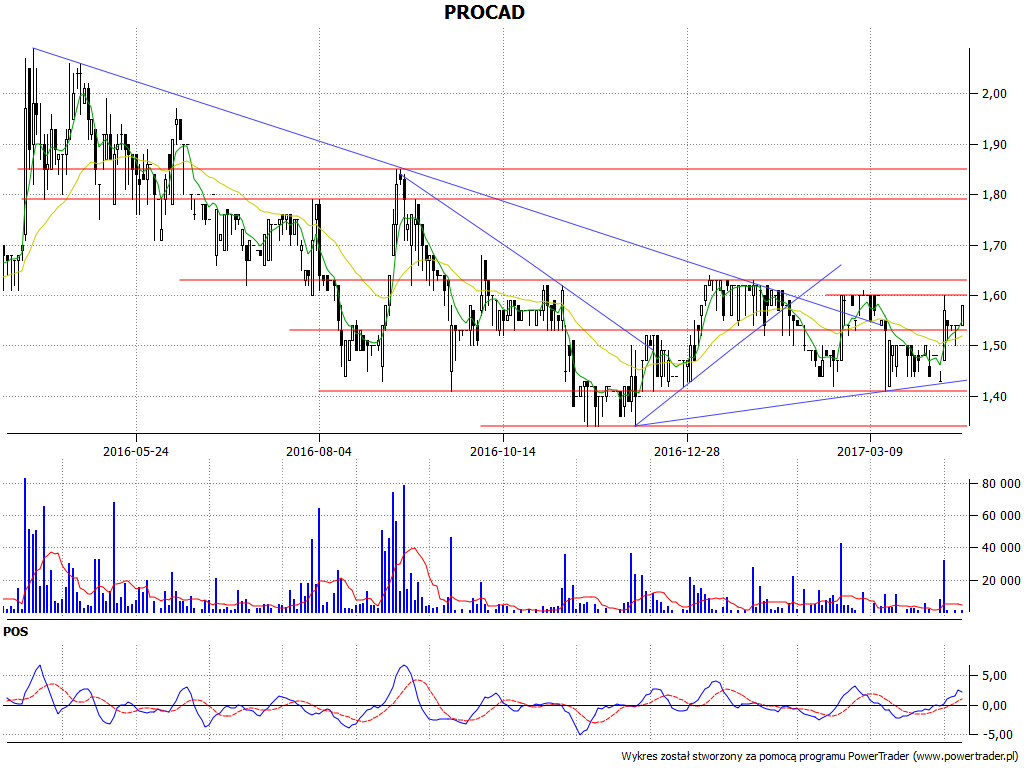Click the PROCAD chart title
This screenshot has width=1024, height=768.
(x=485, y=12)
